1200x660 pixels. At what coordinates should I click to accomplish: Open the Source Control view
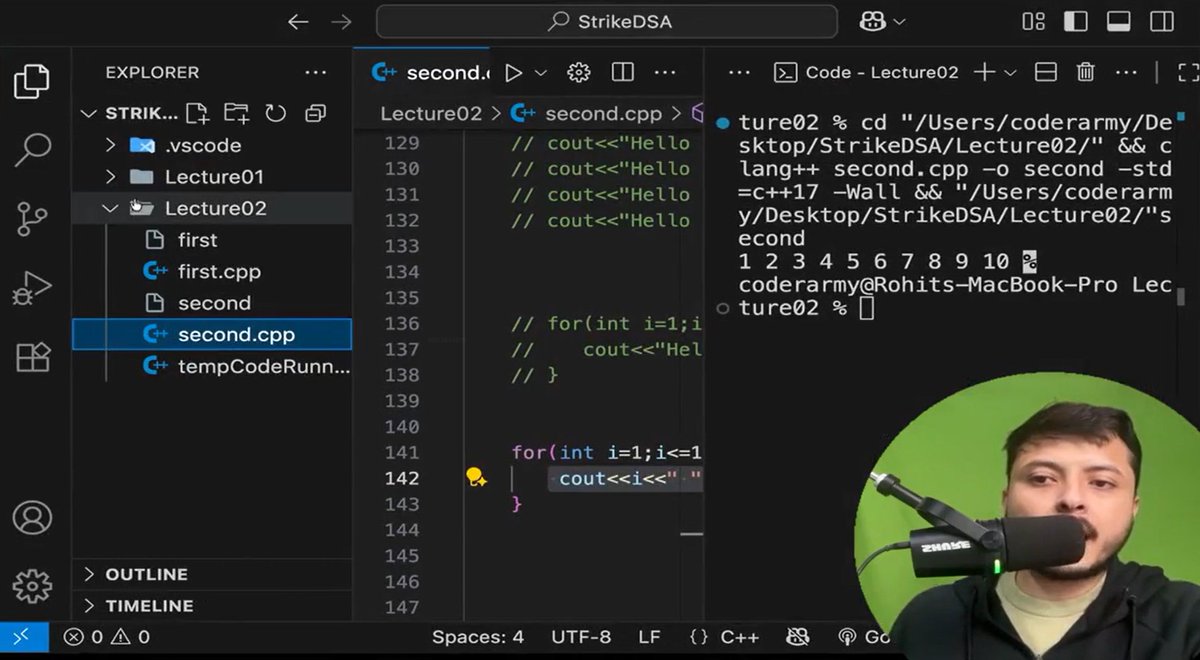[x=32, y=218]
